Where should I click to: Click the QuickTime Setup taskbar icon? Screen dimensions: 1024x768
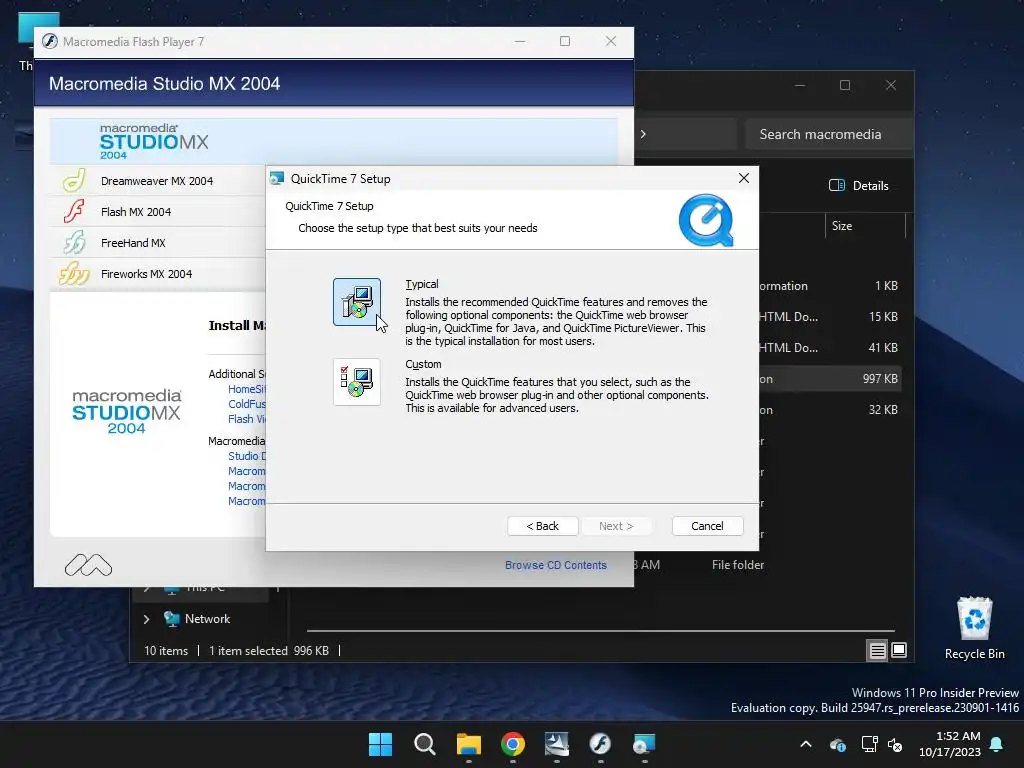[645, 744]
